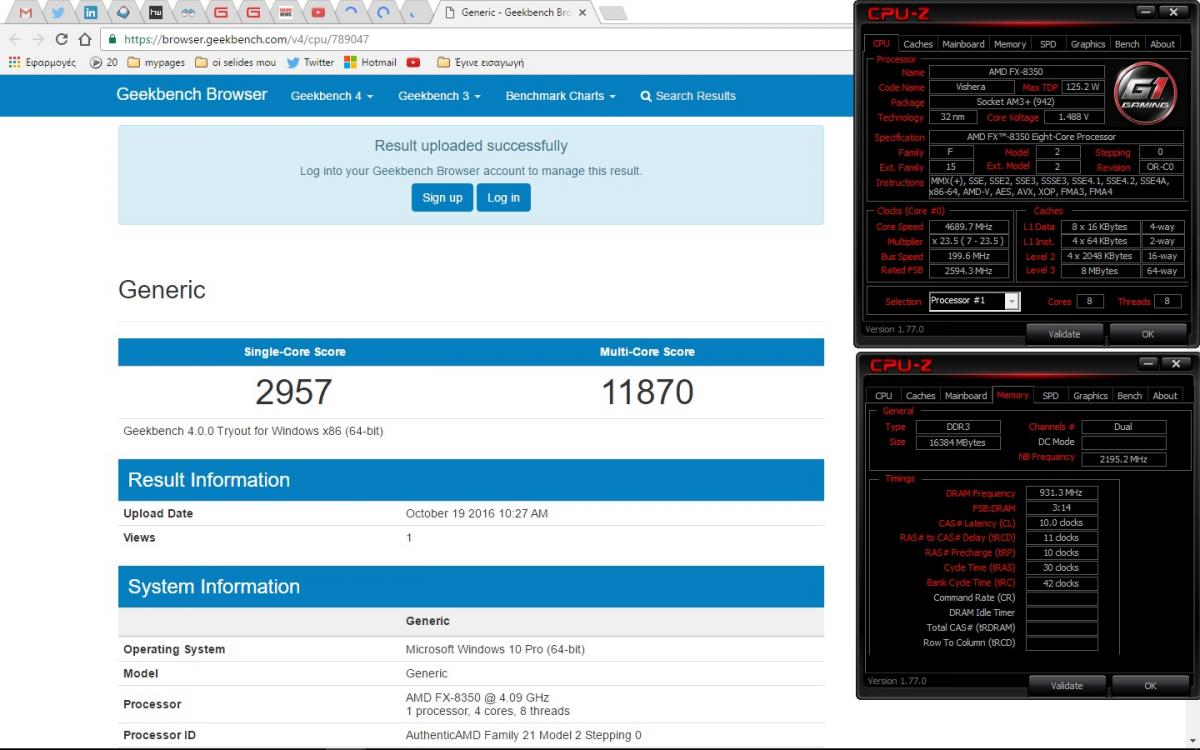
Task: Switch to the YouTube browser tab
Action: coord(318,13)
